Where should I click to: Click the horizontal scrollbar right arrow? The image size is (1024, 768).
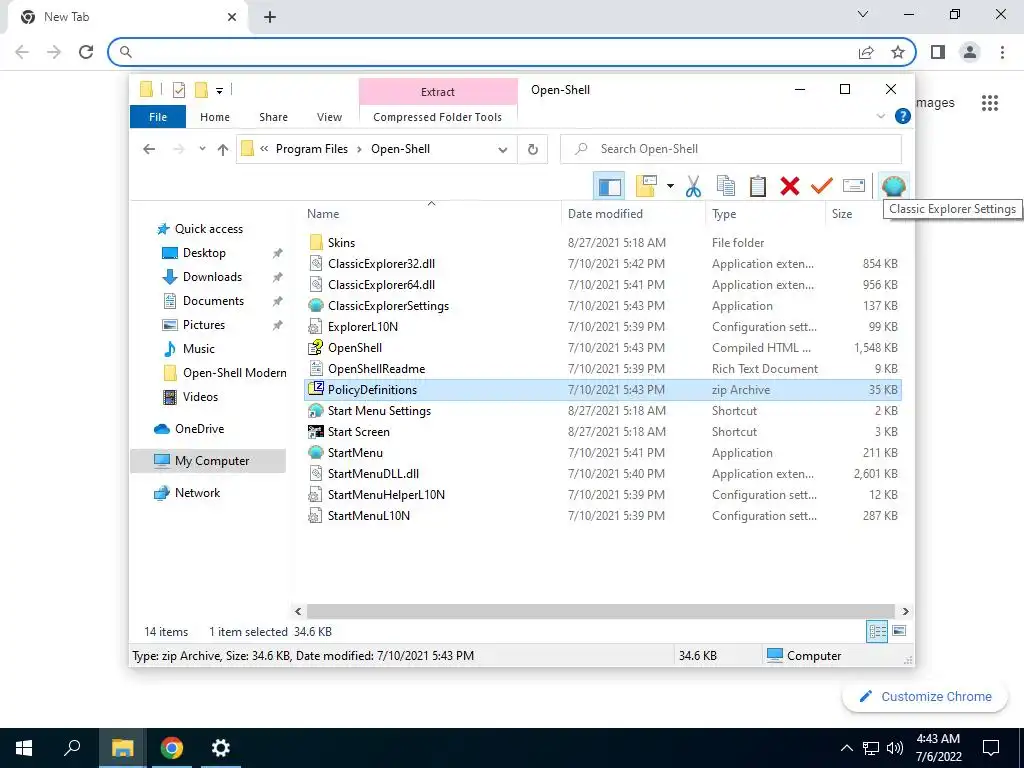(905, 611)
